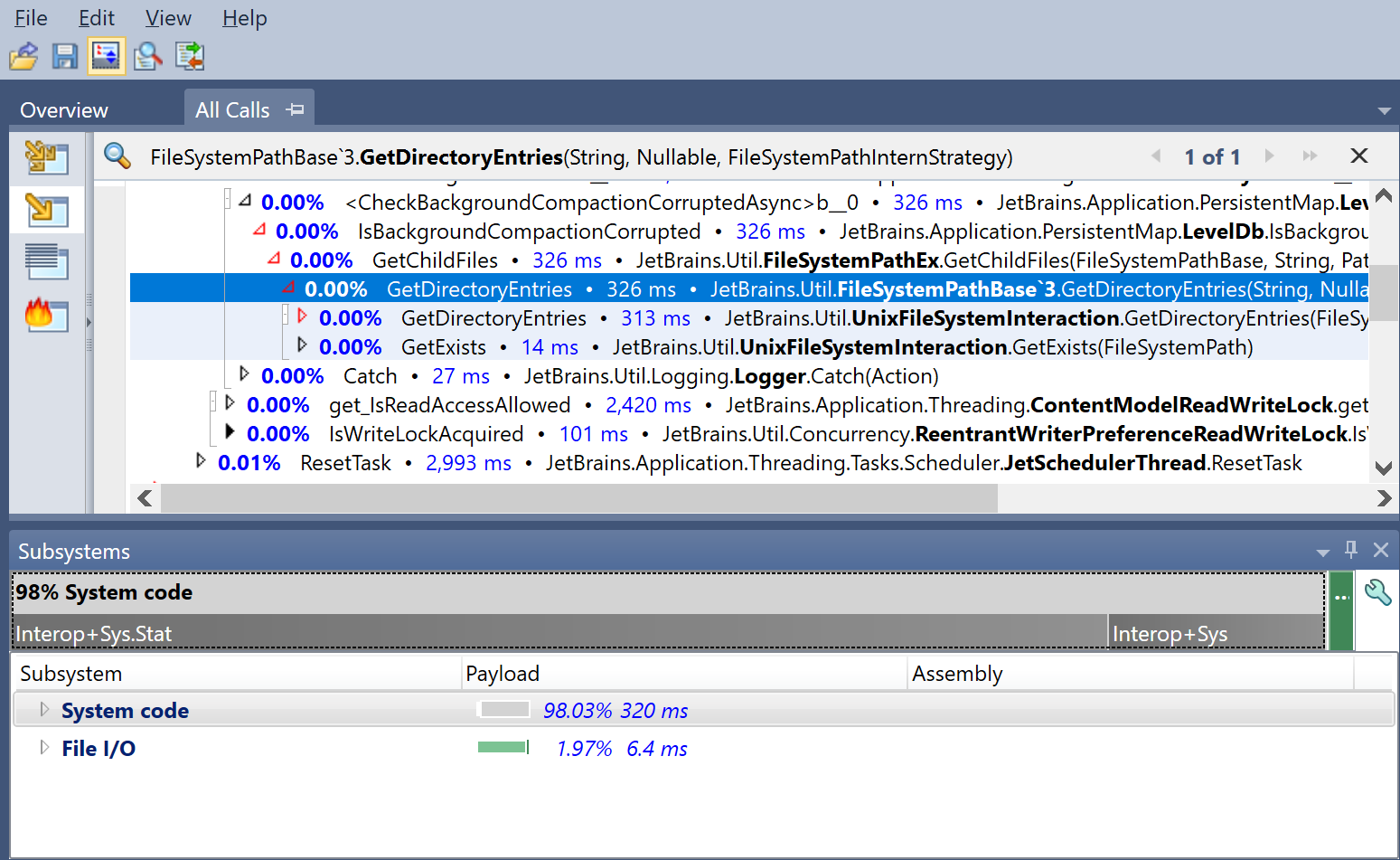Open subsystem settings via the wrench icon

pos(1378,592)
